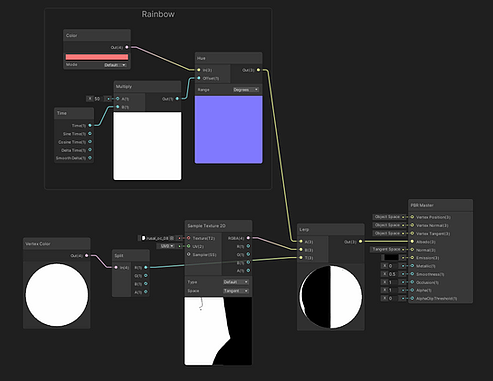This screenshot has height=381, width=493.
Task: Click the Lerp node's T(3) input port
Action: point(301,258)
